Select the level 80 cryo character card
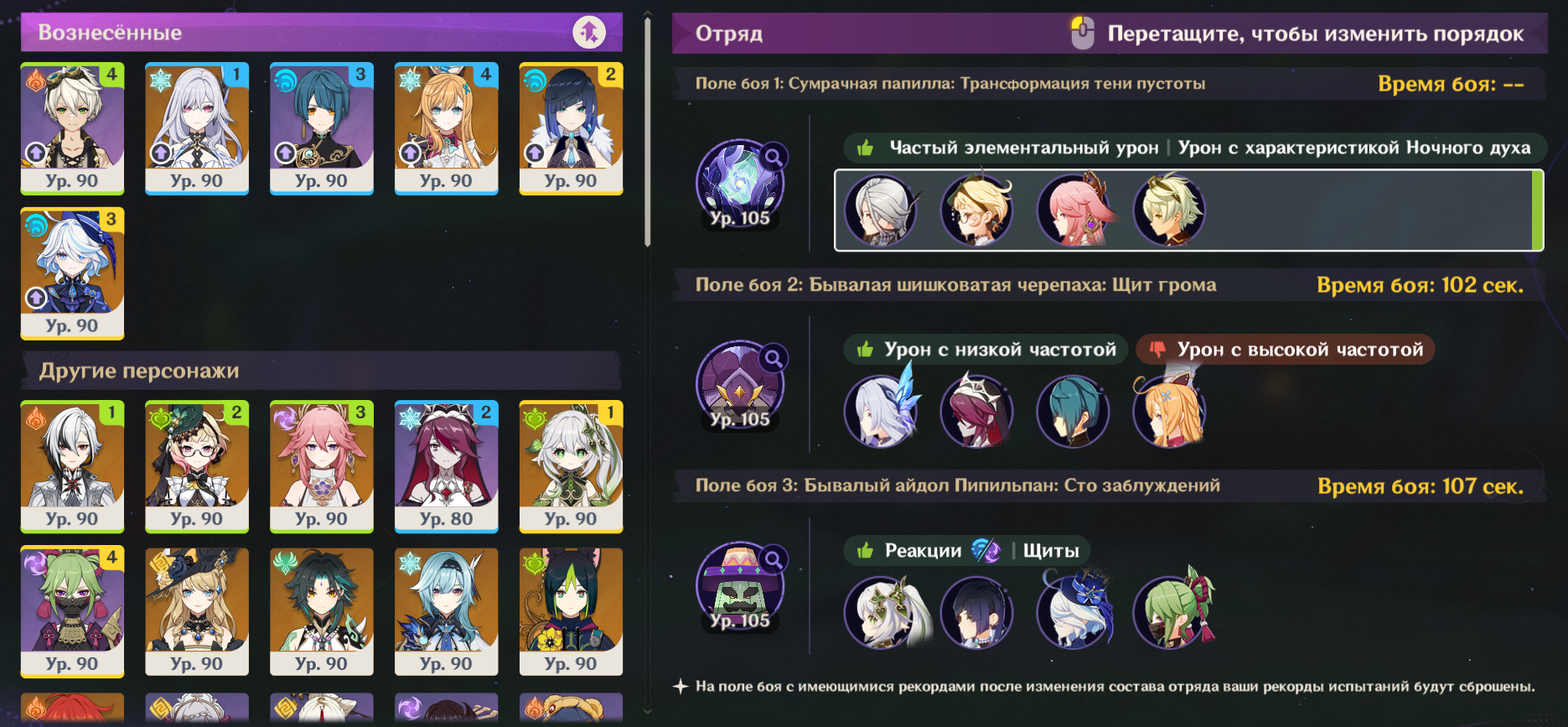The width and height of the screenshot is (1568, 727). click(446, 467)
